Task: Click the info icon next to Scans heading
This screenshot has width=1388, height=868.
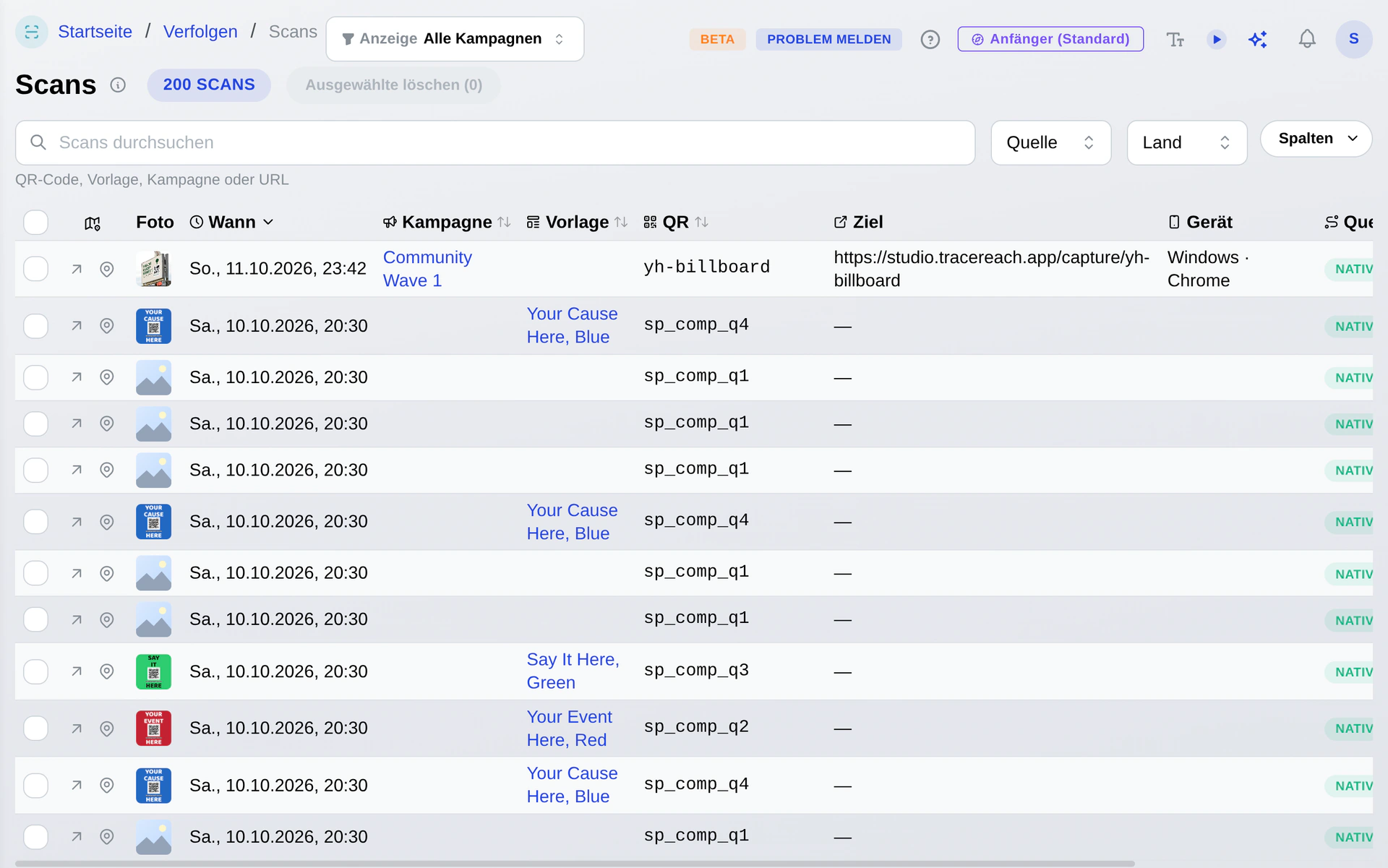Action: 118,85
